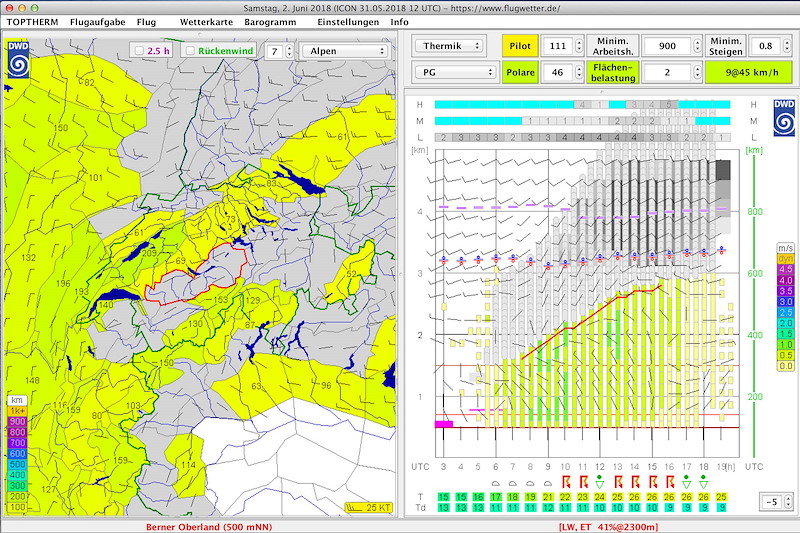Image resolution: width=800 pixels, height=533 pixels.
Task: Click the 25 KT wind barb legend
Action: pos(369,507)
